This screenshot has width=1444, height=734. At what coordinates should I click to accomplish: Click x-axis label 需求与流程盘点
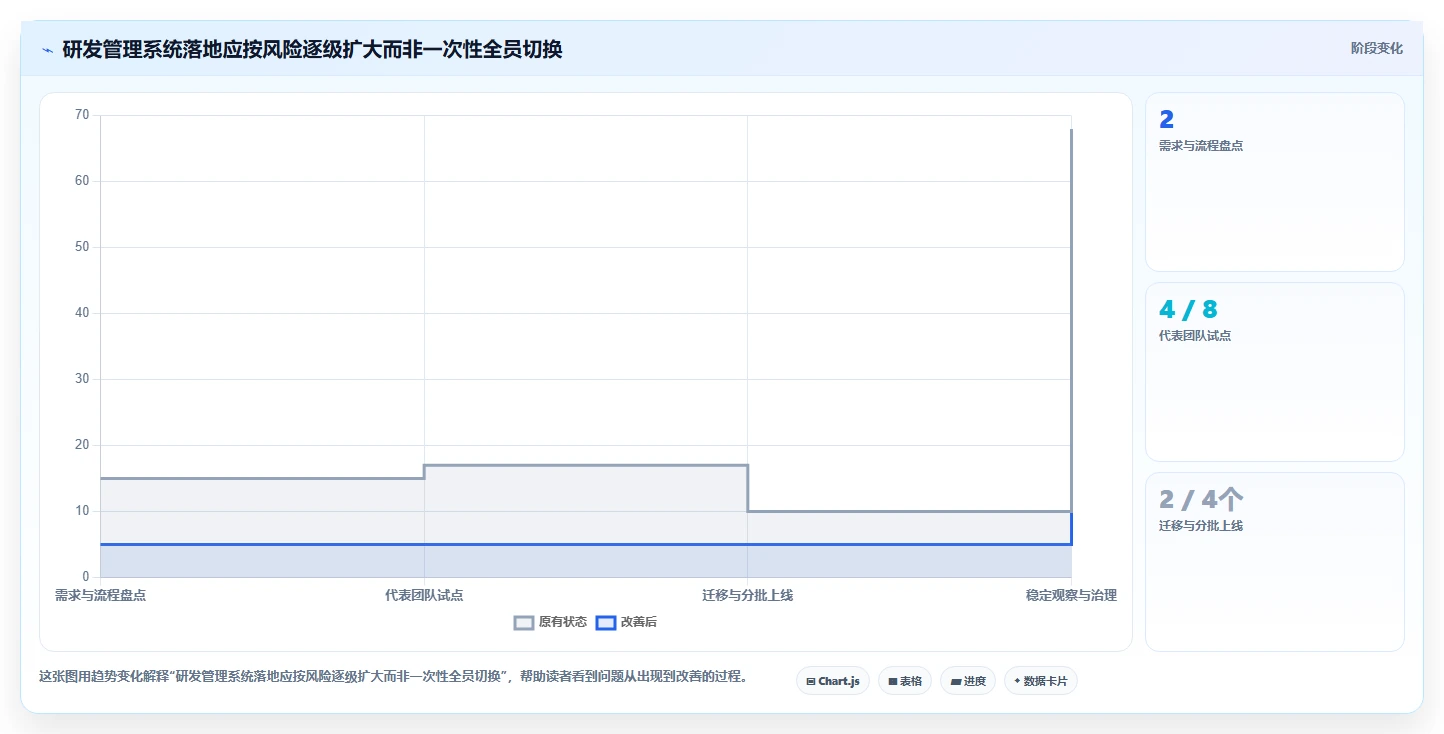(100, 595)
